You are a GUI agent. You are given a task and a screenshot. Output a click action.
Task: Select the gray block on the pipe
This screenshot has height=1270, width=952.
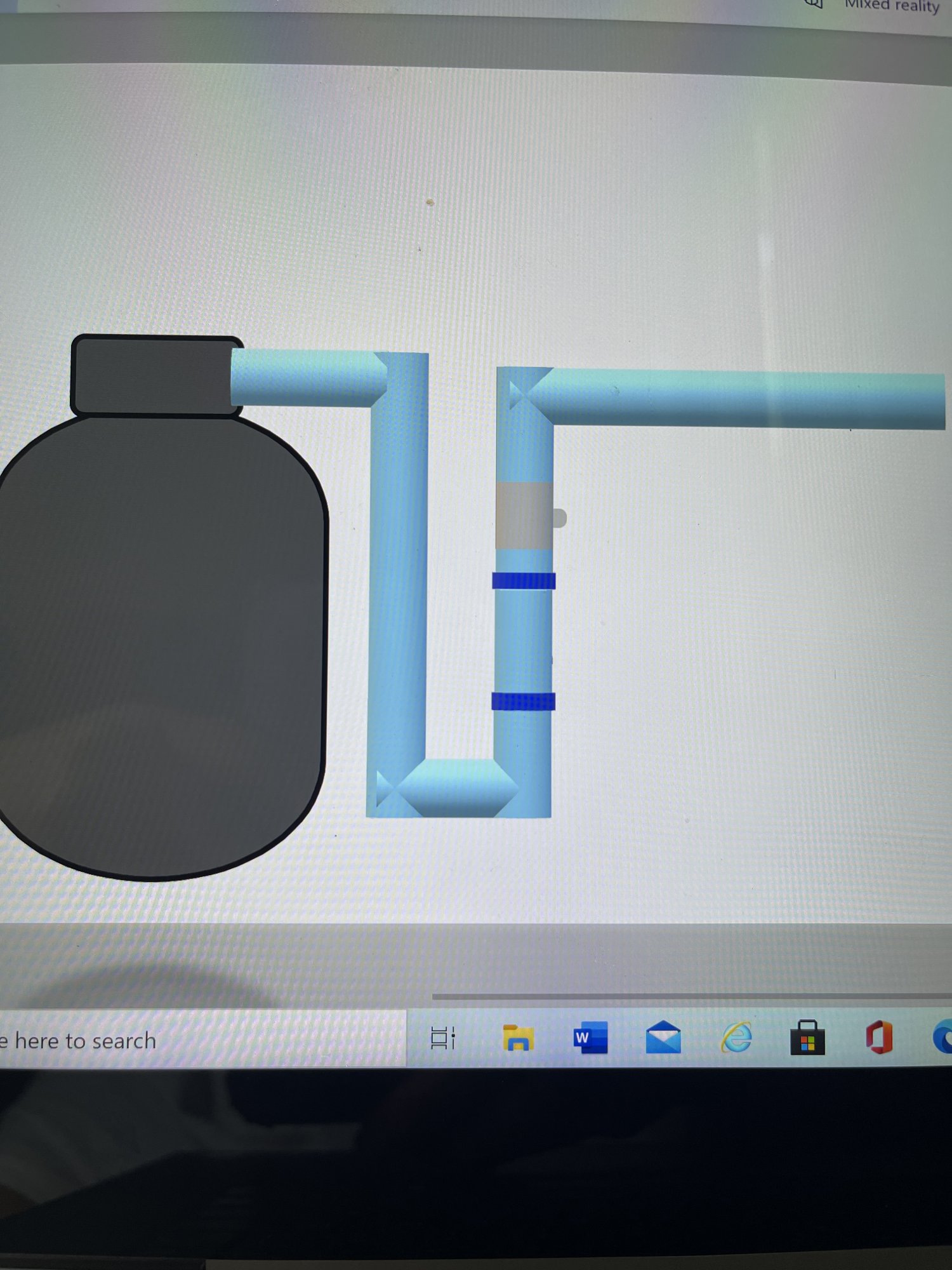524,515
